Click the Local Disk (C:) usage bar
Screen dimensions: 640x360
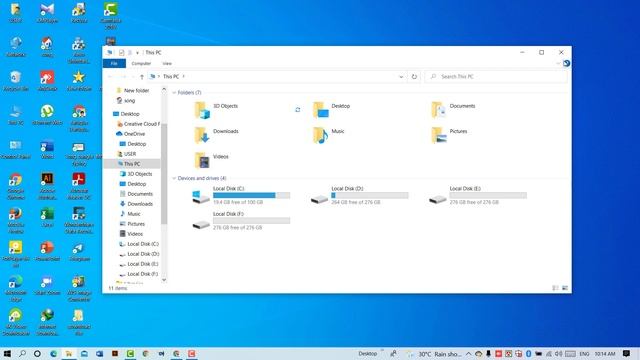[x=251, y=196]
